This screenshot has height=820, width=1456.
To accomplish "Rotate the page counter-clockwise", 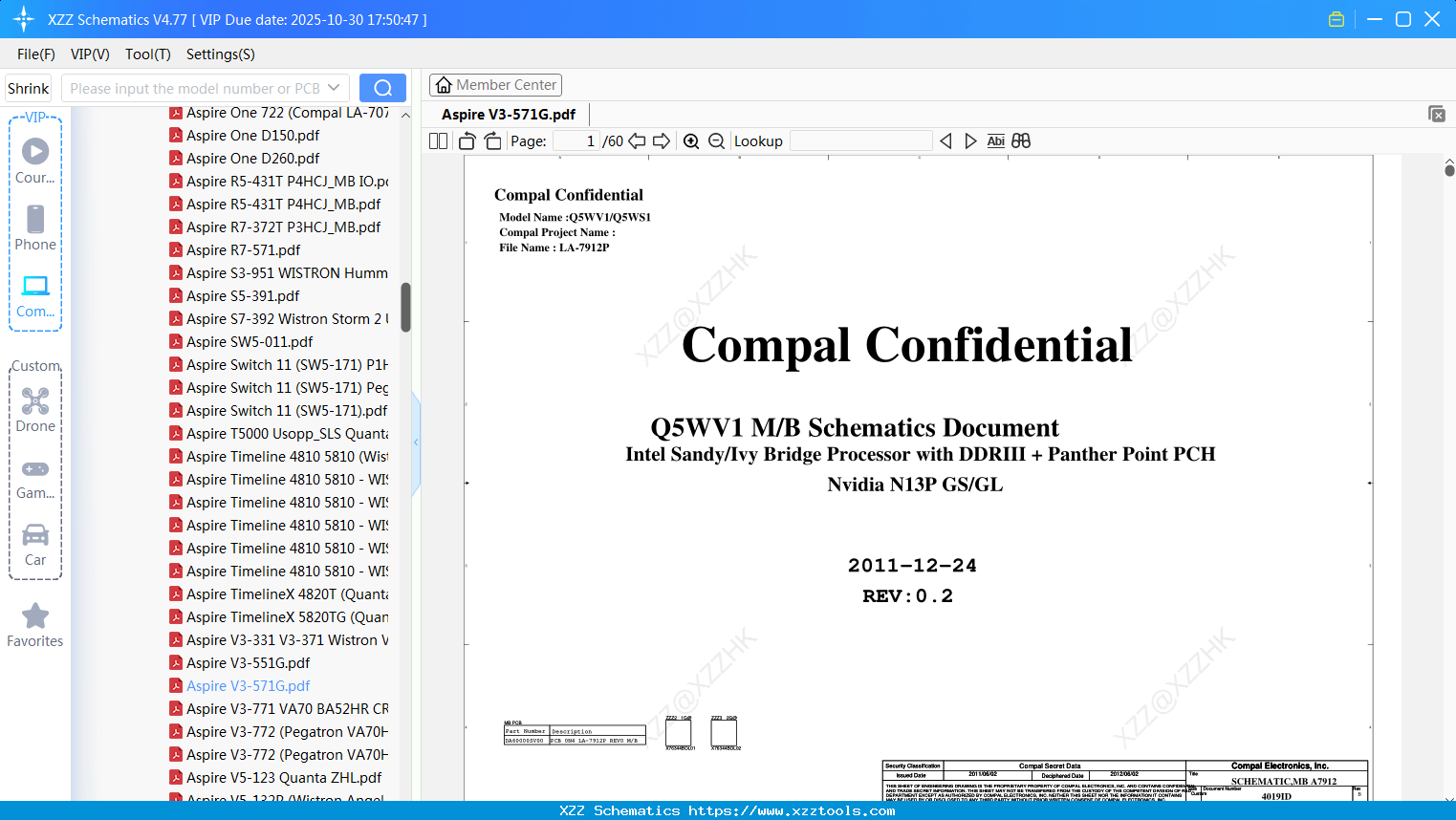I will tap(467, 141).
